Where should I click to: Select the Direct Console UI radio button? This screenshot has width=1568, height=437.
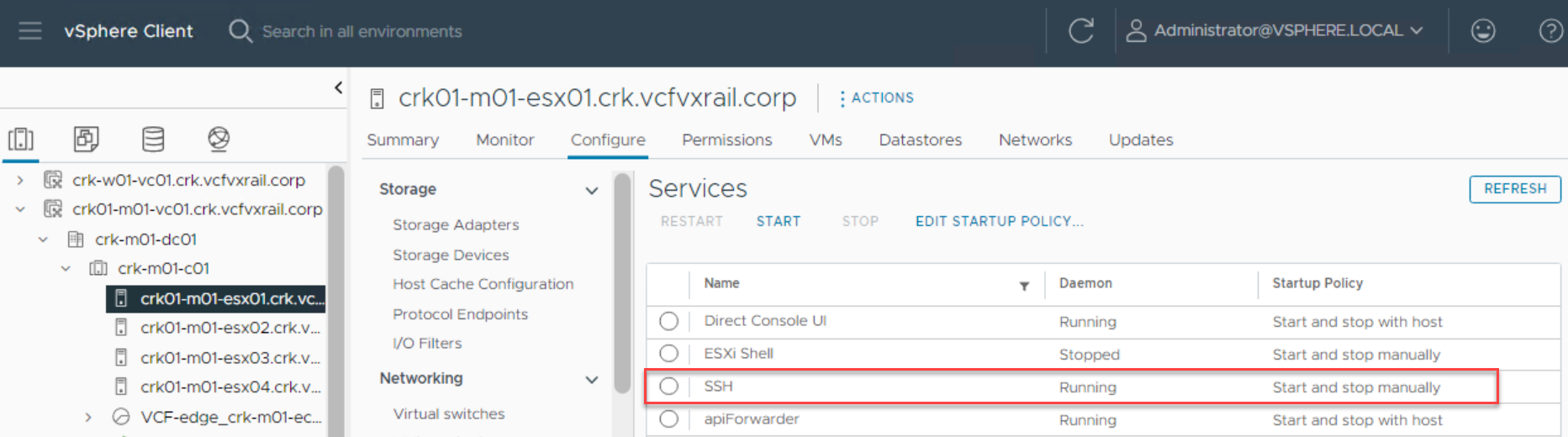pyautogui.click(x=669, y=321)
